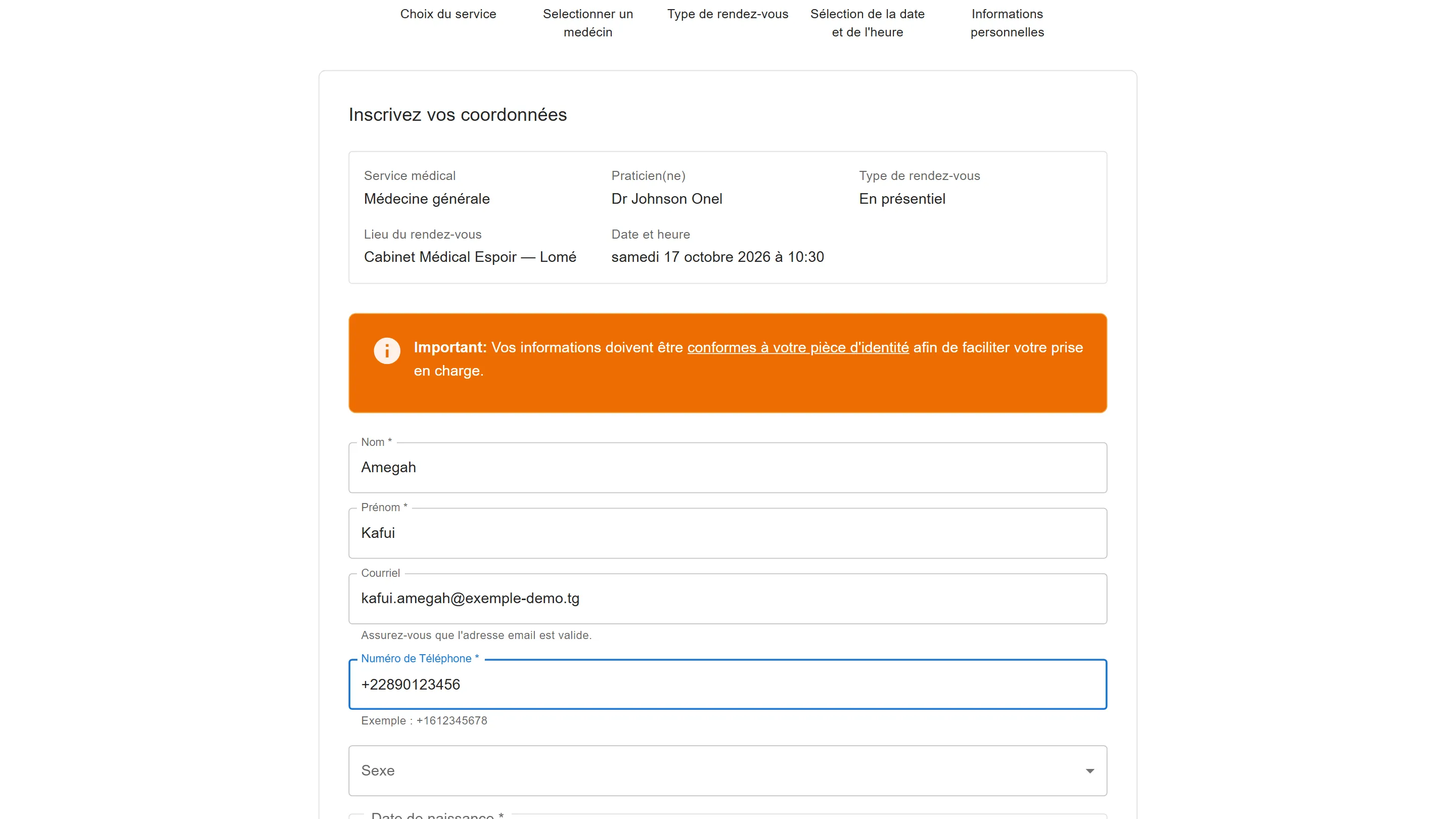
Task: Click 'Cabinet Médical Espoir — Lomé' location text
Action: (x=470, y=257)
